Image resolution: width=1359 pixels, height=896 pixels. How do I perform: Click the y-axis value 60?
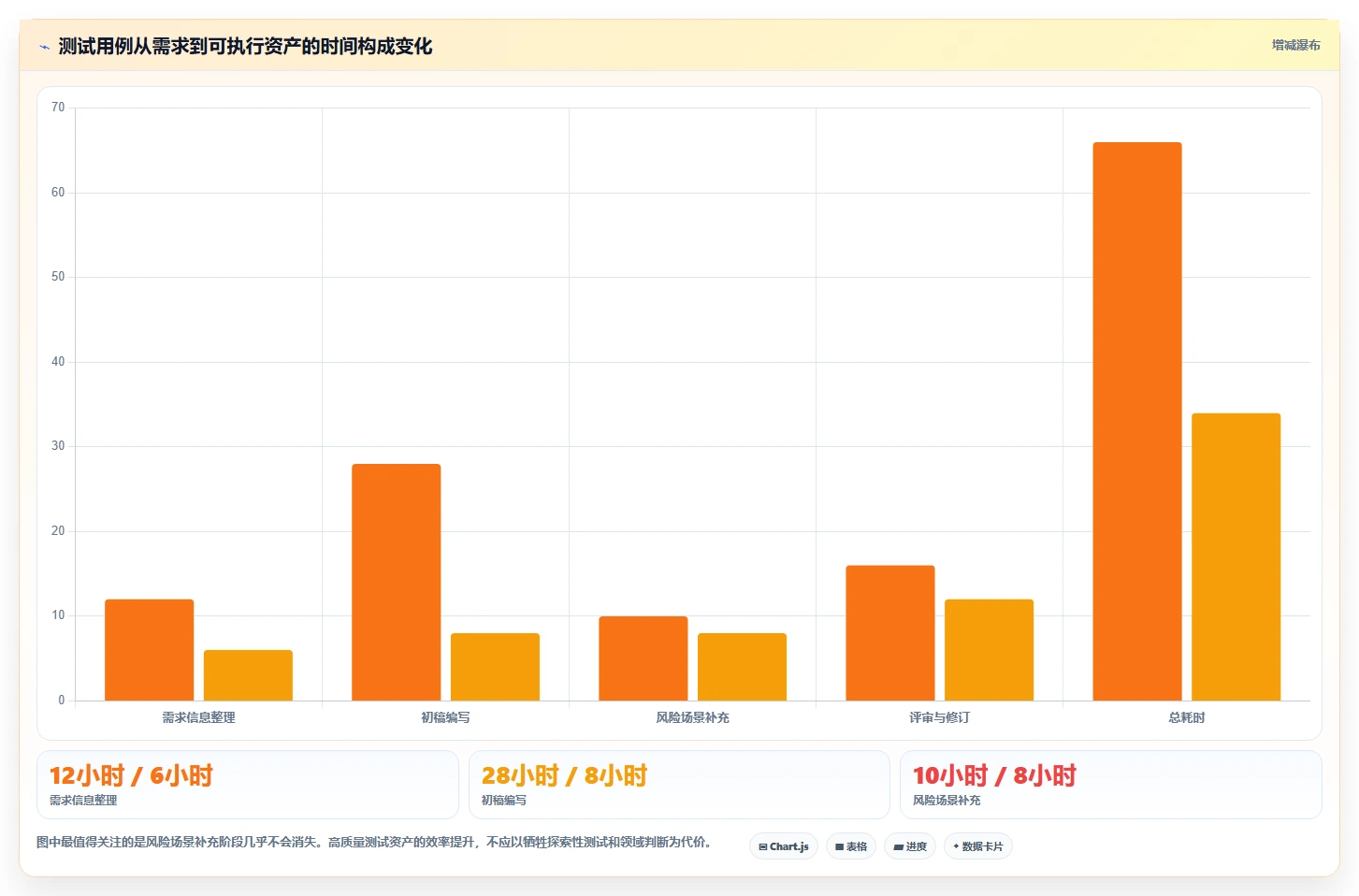point(58,193)
